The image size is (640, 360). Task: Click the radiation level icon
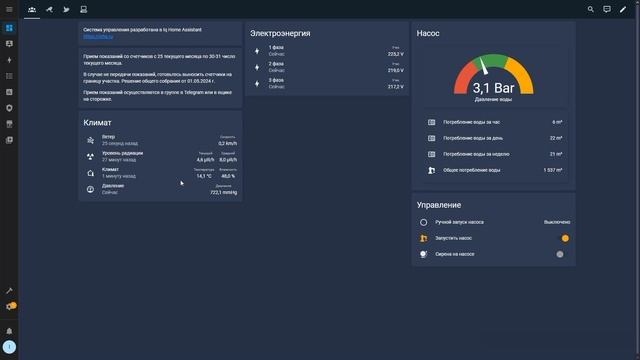(90, 156)
